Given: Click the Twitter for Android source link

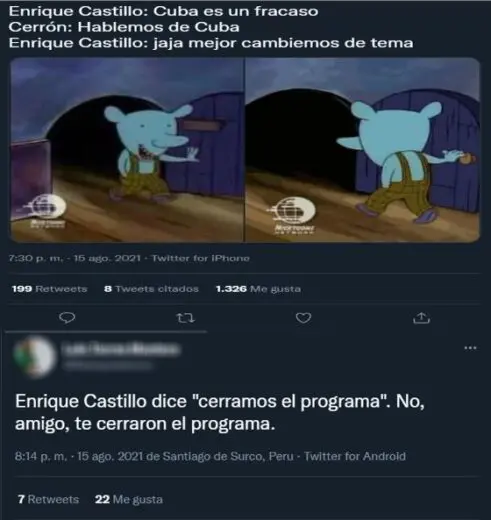Looking at the screenshot, I should click(x=355, y=456).
